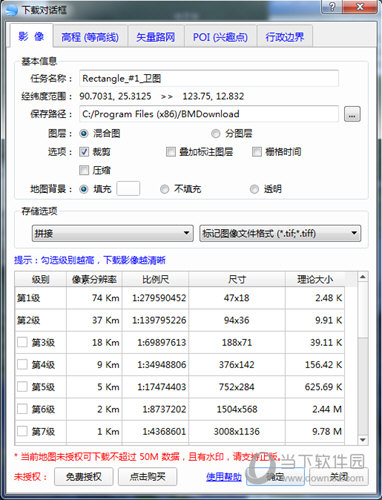The image size is (382, 500).
Task: Click the help question mark button
Action: point(332,7)
